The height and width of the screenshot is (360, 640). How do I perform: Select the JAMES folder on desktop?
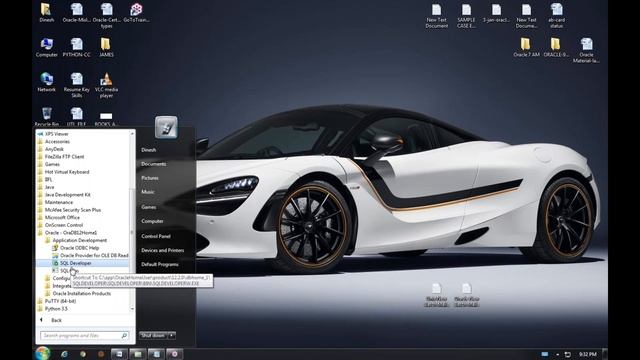point(106,47)
